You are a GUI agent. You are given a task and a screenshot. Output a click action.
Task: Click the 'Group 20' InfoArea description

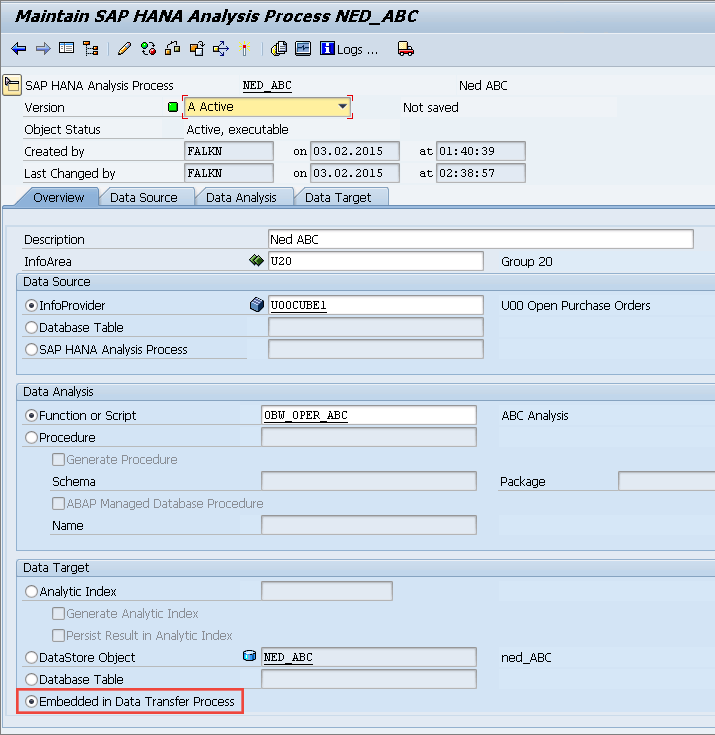pyautogui.click(x=527, y=262)
